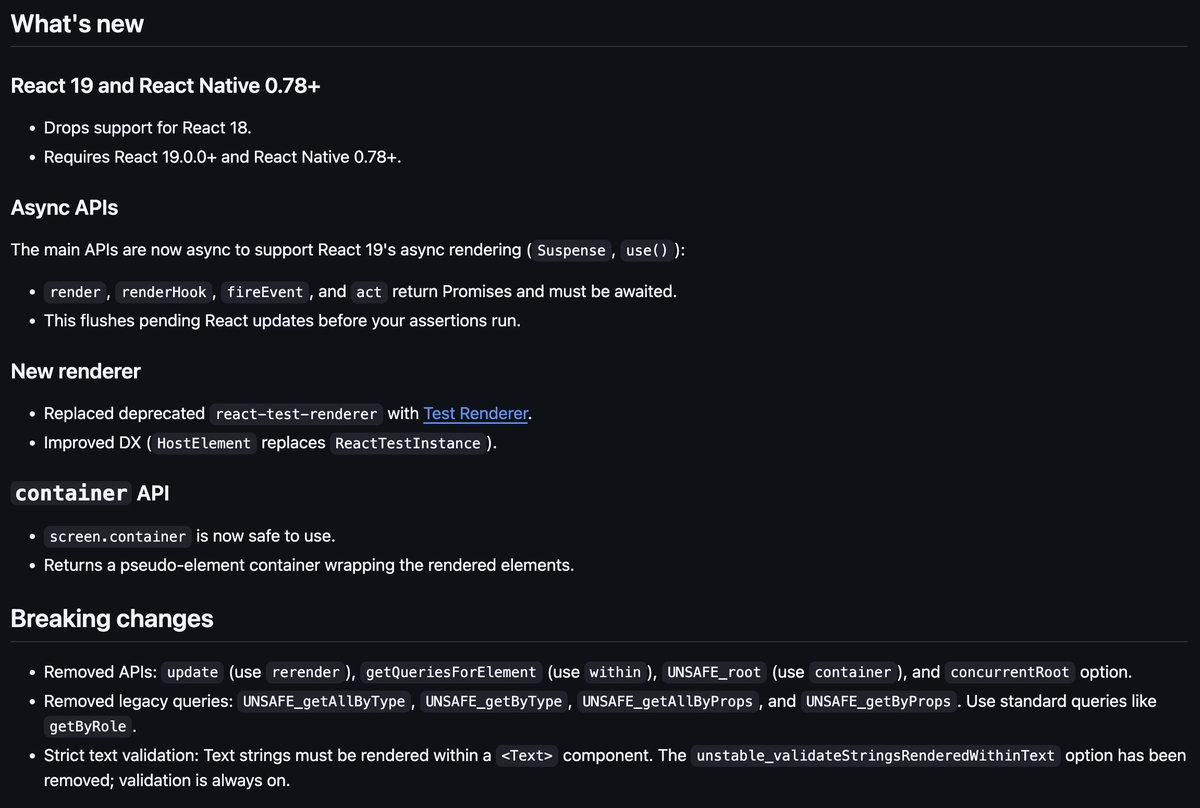The image size is (1200, 808).
Task: Click the "Requires React 19.0.0+" bullet text
Action: pyautogui.click(x=222, y=157)
